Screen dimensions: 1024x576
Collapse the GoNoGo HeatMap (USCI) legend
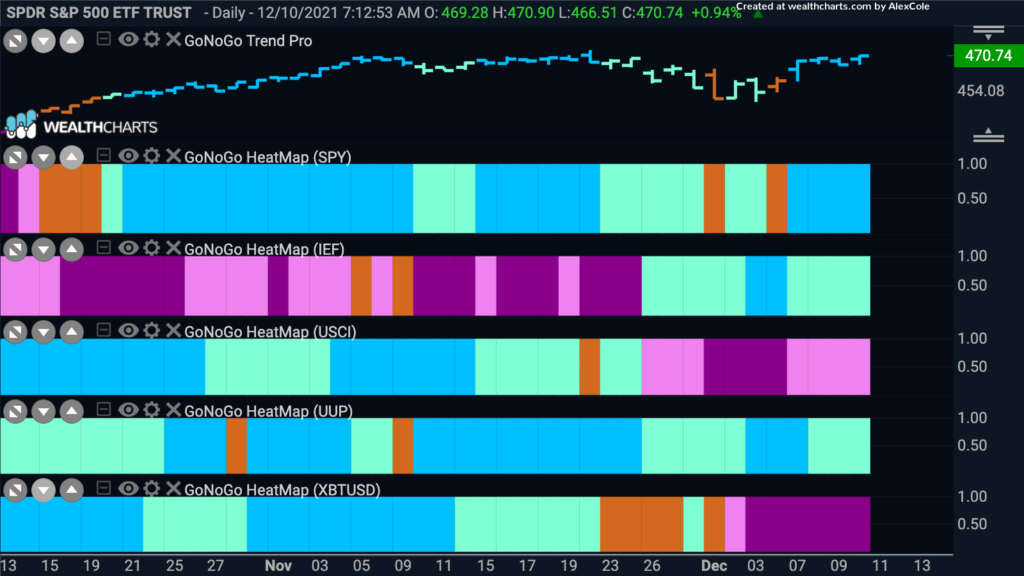point(103,330)
